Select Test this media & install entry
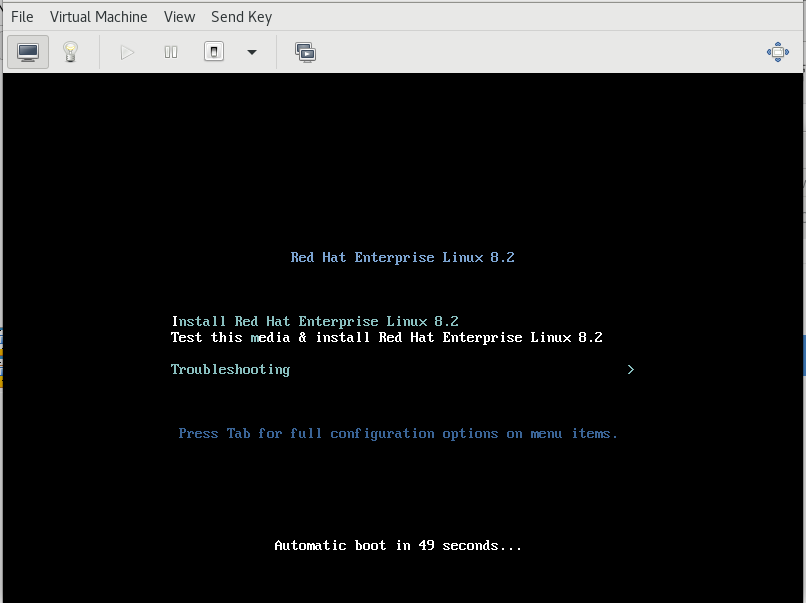Viewport: 806px width, 603px height. click(x=387, y=337)
